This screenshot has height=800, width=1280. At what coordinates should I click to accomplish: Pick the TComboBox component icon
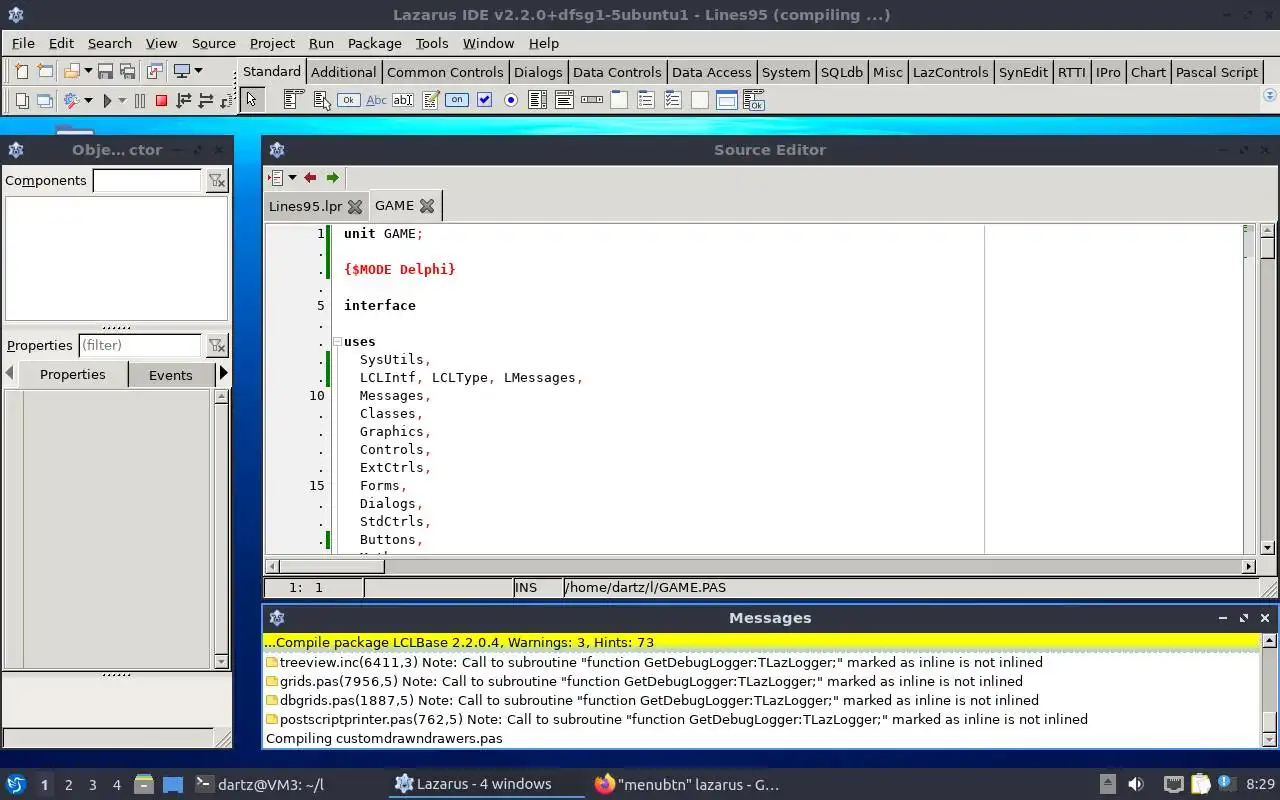click(x=564, y=100)
